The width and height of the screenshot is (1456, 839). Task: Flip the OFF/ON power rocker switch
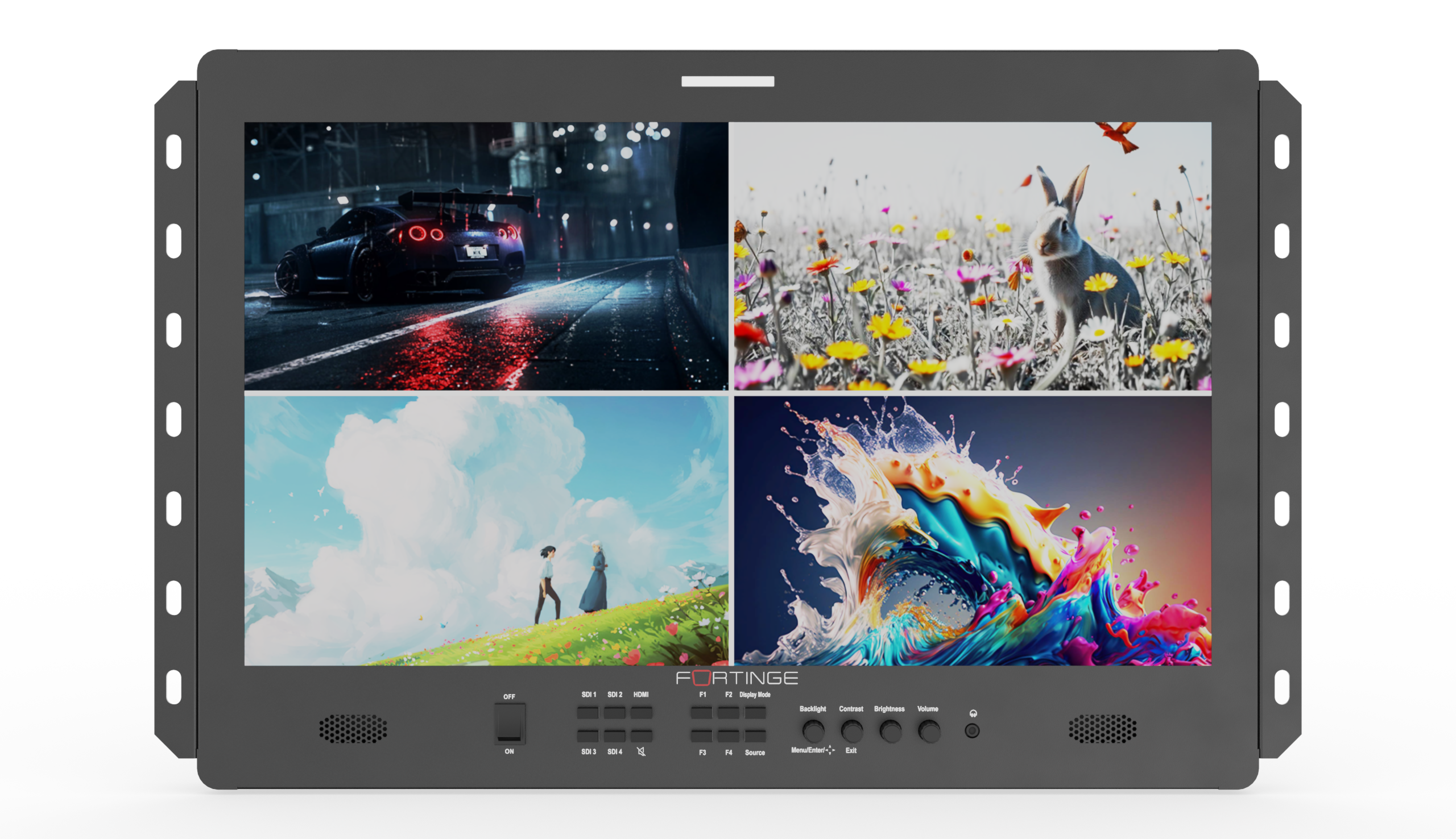[510, 724]
